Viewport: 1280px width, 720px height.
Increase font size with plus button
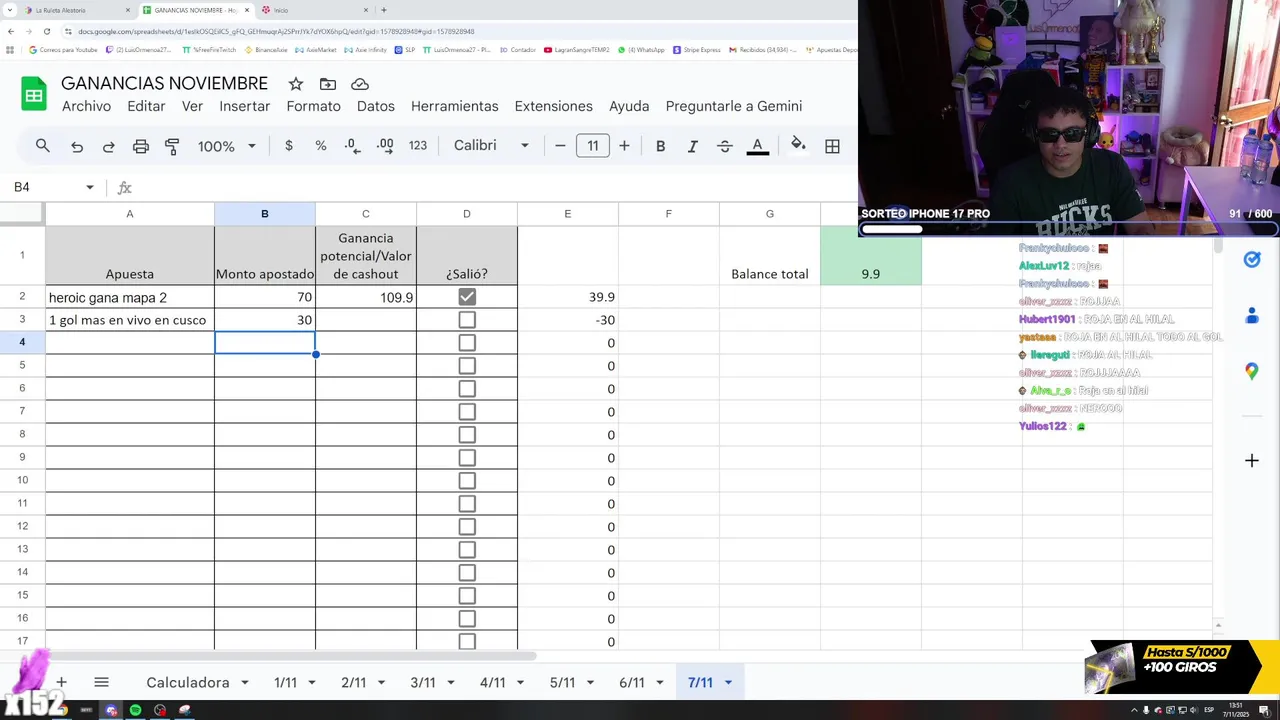point(624,146)
